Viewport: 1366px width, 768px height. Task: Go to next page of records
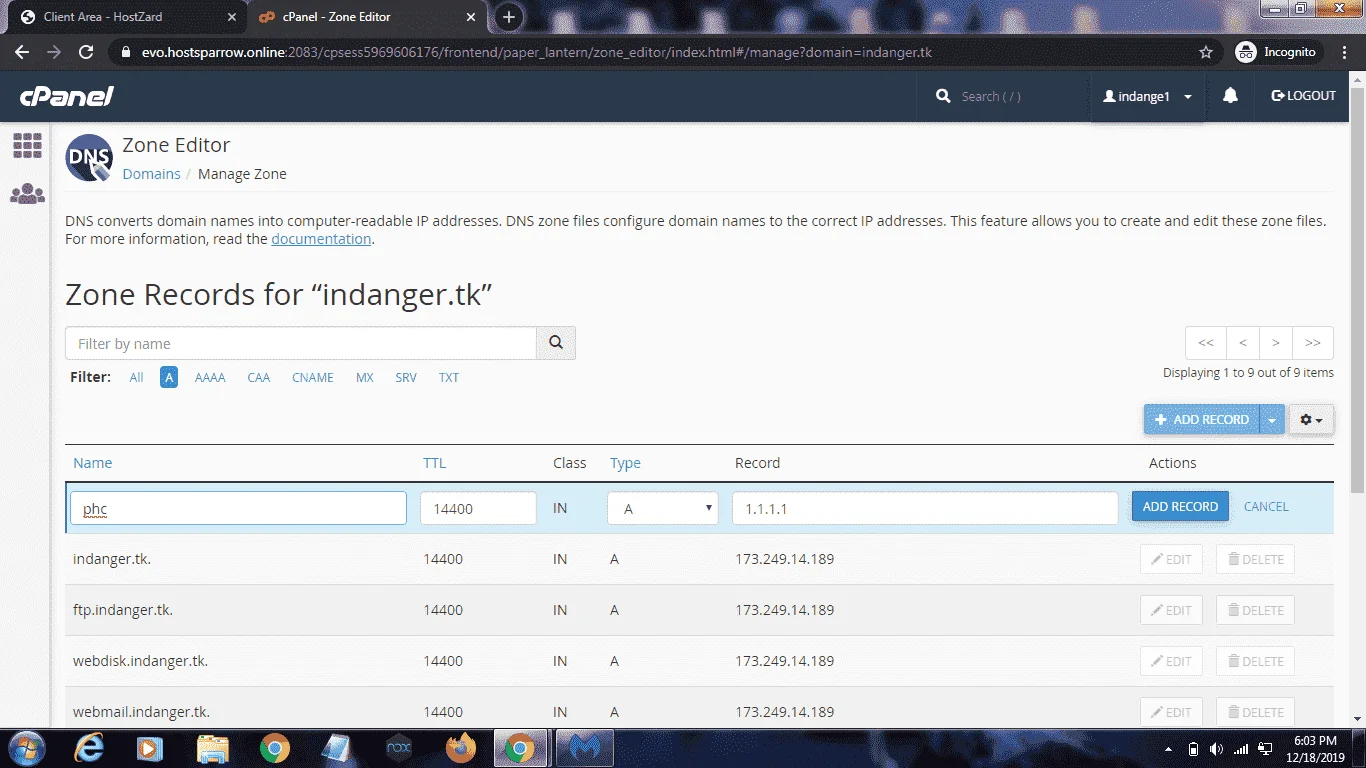(x=1276, y=343)
